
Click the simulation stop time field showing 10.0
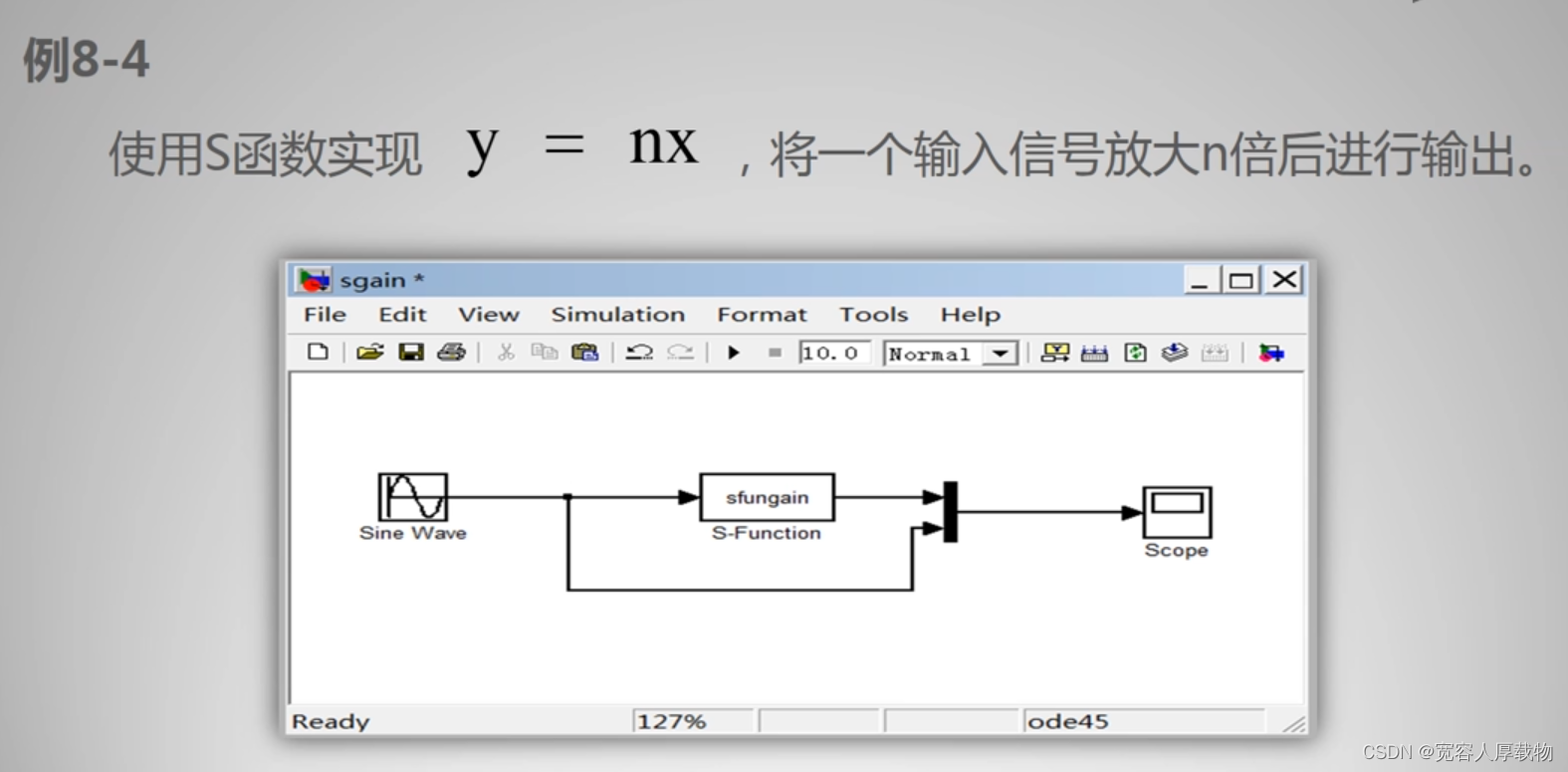click(834, 353)
